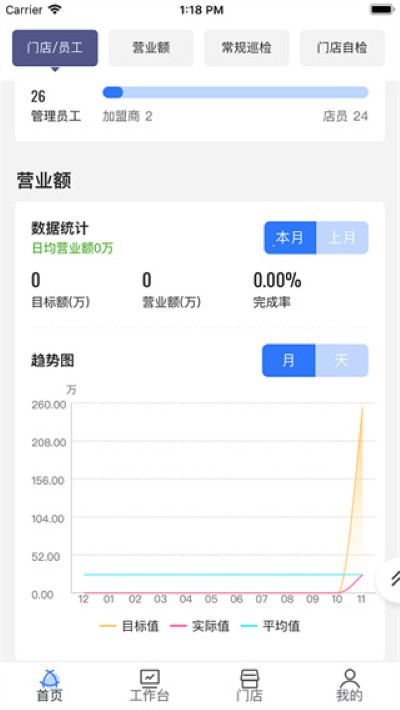
Task: Open the 门店 store icon
Action: pos(250,678)
